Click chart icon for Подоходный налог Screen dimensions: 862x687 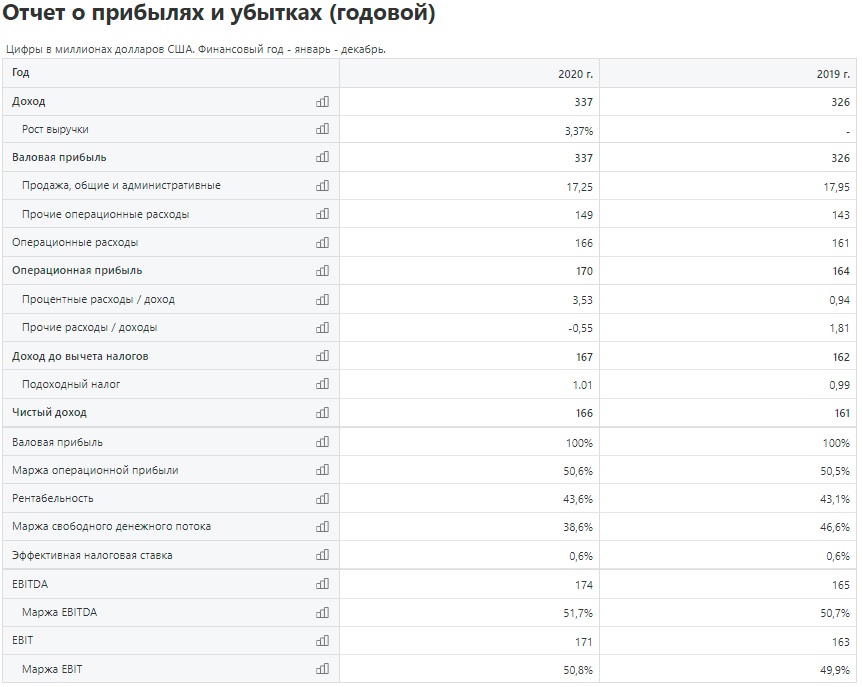pyautogui.click(x=323, y=384)
